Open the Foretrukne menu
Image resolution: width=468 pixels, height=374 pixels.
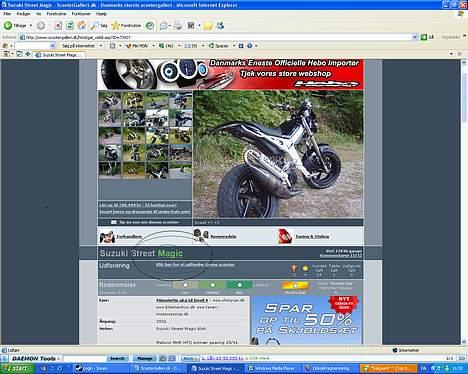click(56, 14)
